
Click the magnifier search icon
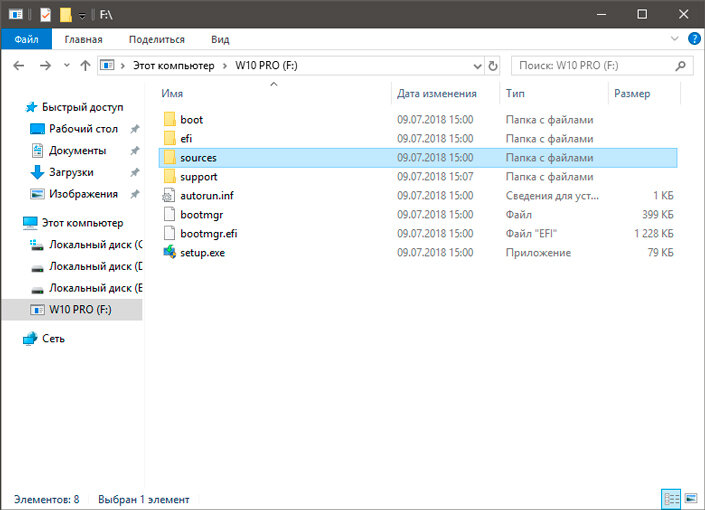pyautogui.click(x=680, y=66)
